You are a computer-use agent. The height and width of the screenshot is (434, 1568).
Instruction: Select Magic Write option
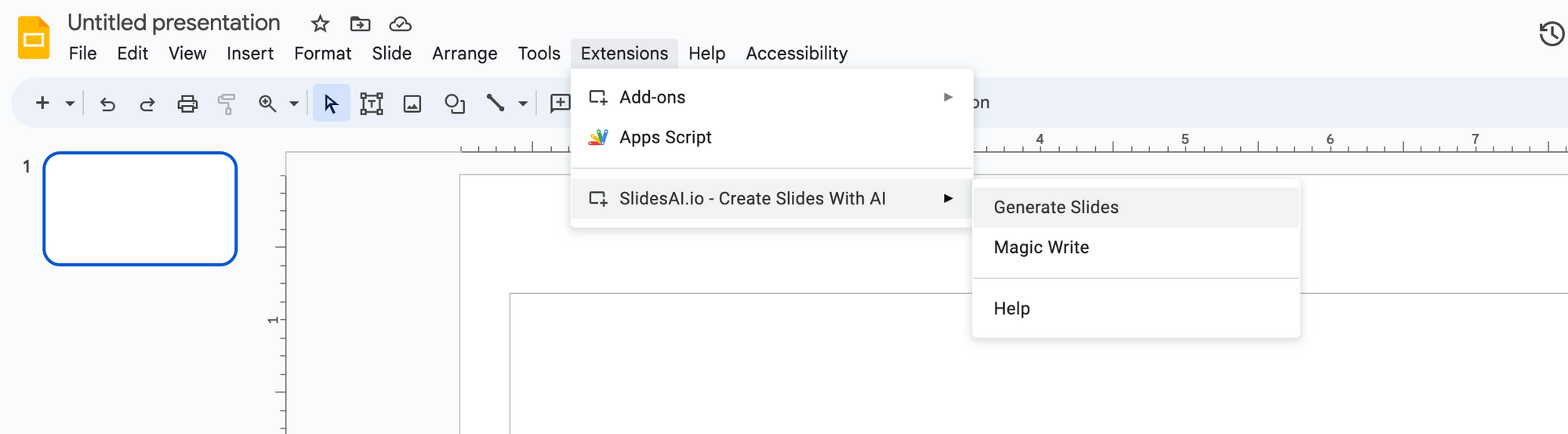(1041, 248)
